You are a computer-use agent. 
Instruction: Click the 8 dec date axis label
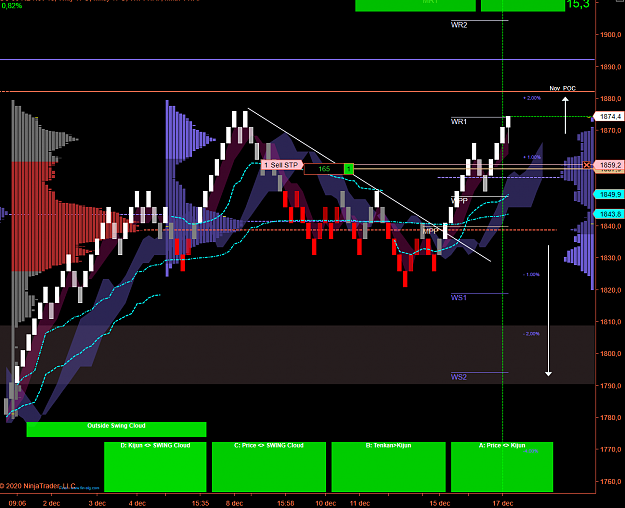tap(234, 503)
